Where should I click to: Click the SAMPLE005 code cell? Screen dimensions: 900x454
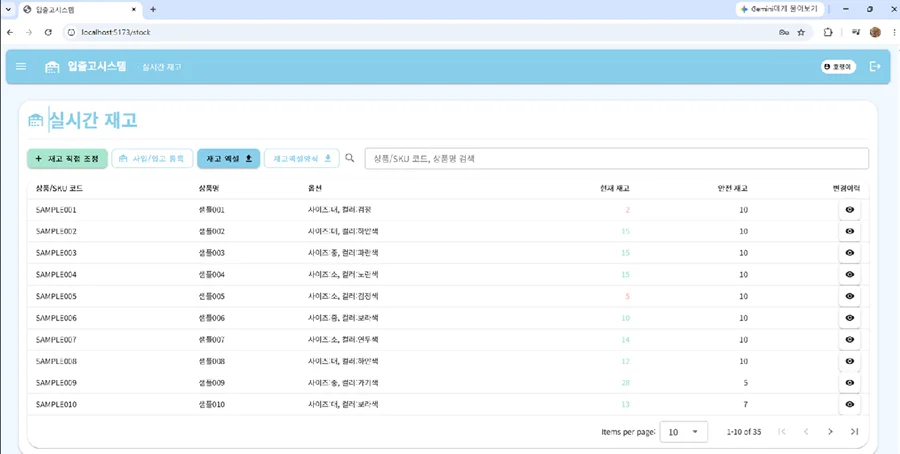(x=56, y=296)
